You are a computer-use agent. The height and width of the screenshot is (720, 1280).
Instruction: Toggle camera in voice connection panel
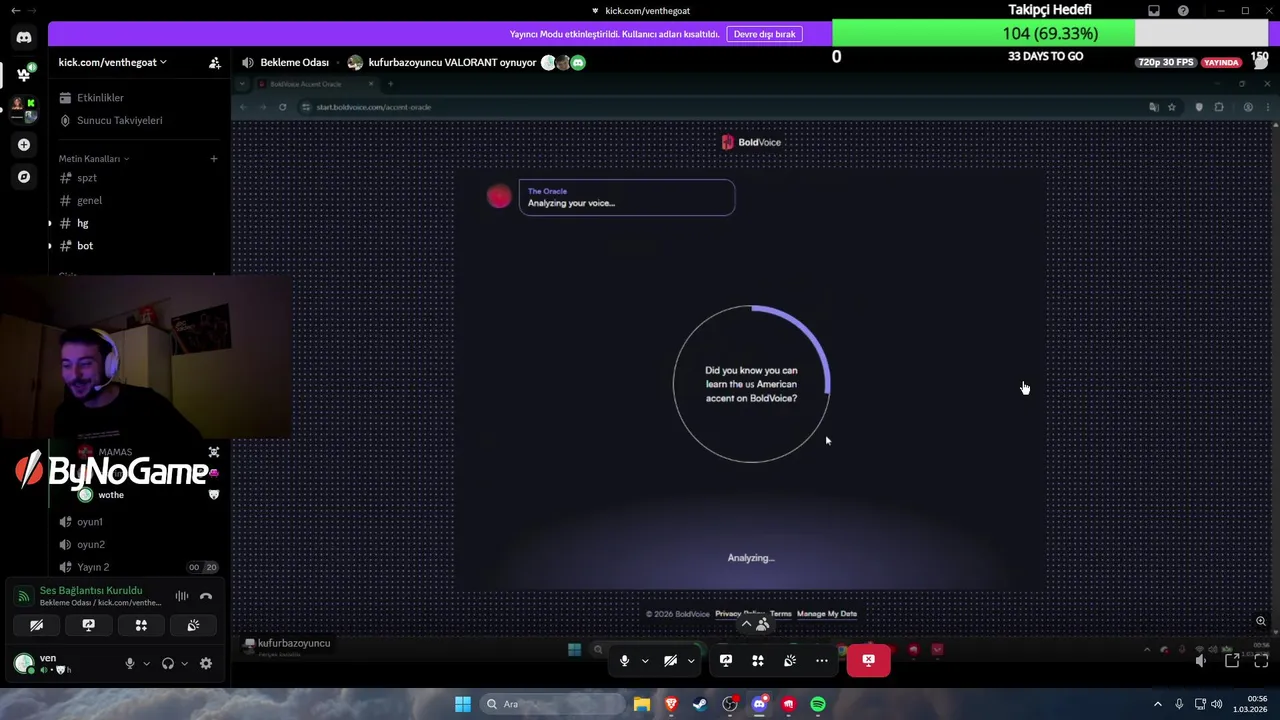pos(36,625)
